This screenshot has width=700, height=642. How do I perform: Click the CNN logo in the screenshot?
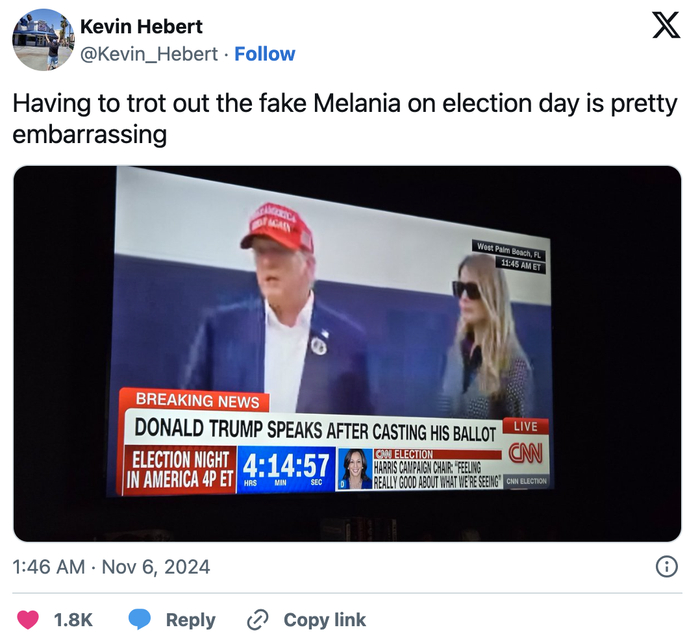pyautogui.click(x=526, y=455)
